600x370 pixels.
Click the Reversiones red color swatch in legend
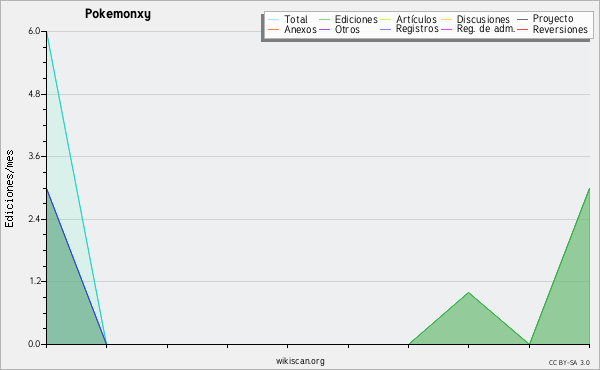(x=522, y=29)
